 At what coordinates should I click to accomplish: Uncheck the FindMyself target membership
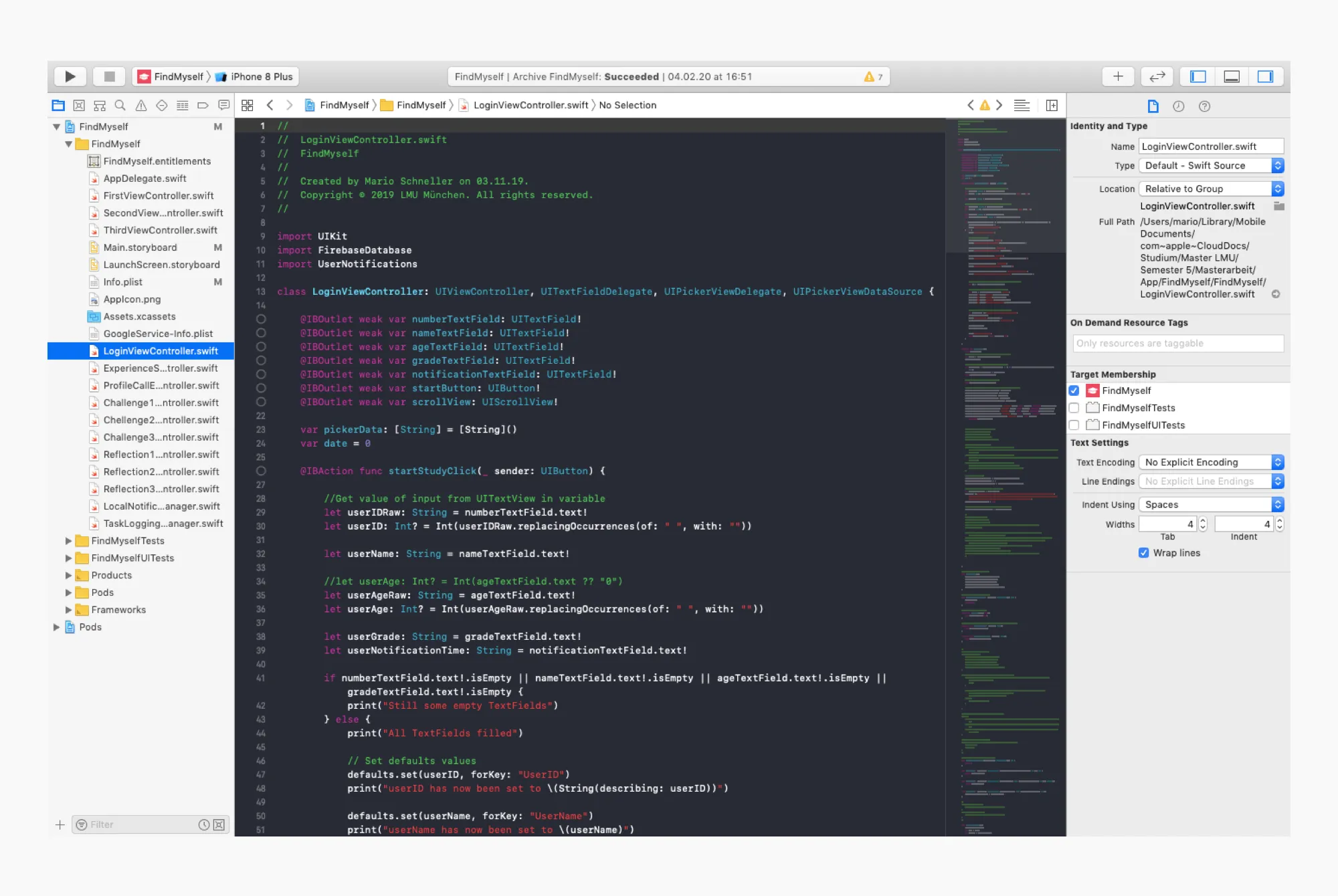(1074, 390)
